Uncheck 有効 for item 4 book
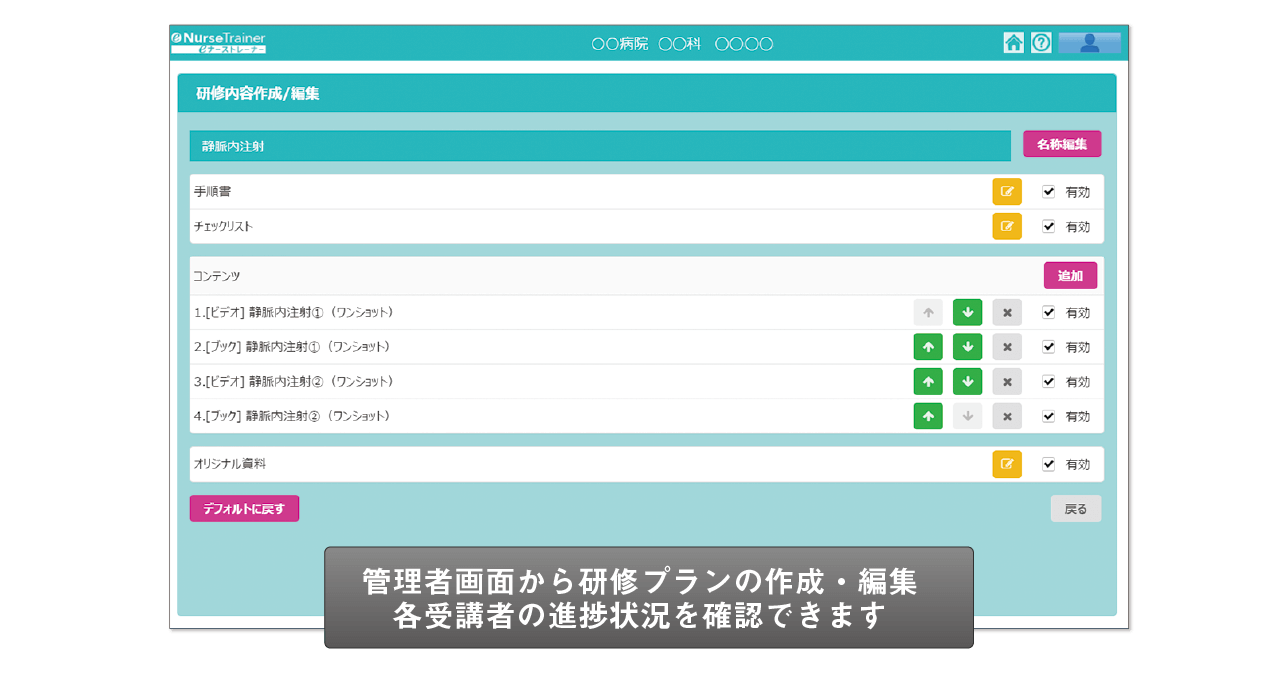This screenshot has height=673, width=1280. (1048, 415)
